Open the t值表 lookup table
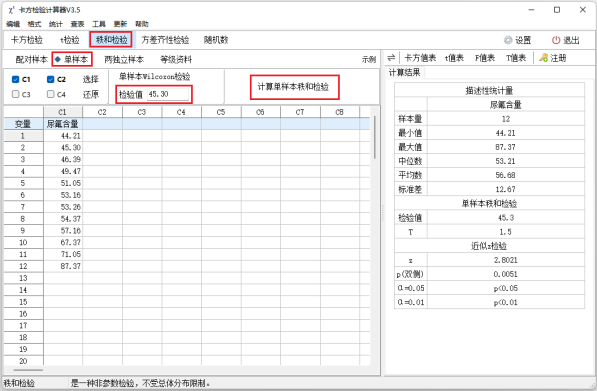This screenshot has height=391, width=597. 454,58
